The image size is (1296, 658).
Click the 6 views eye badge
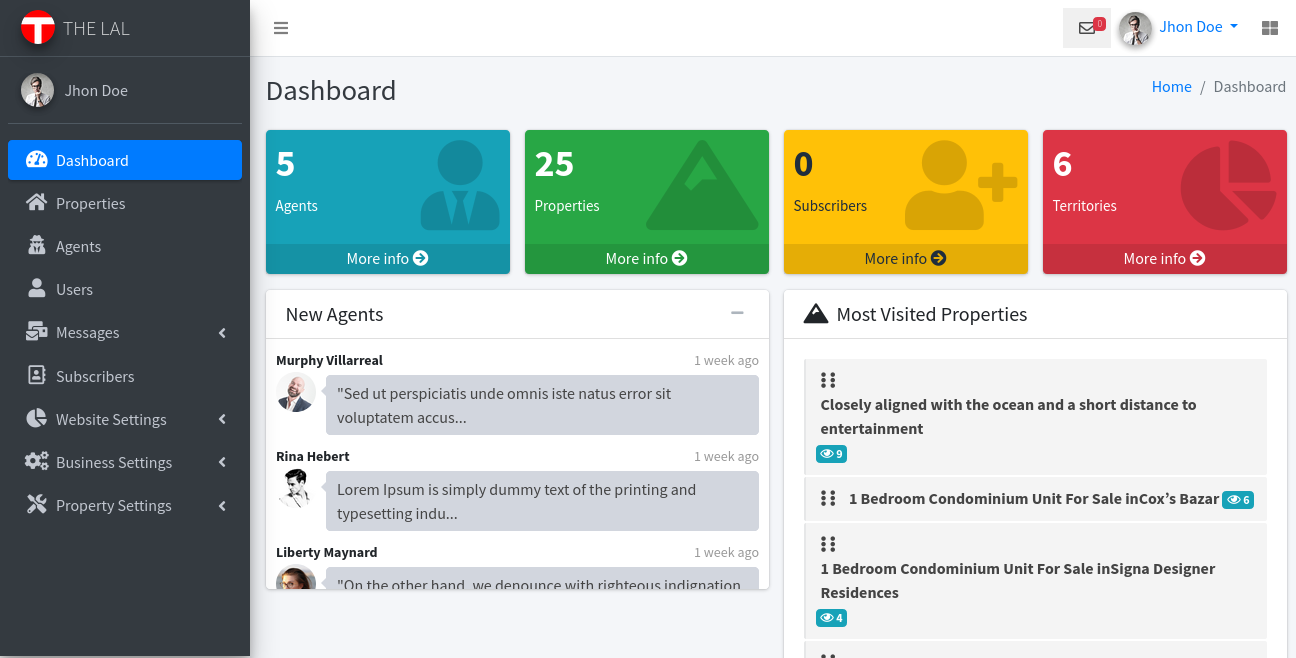(1238, 499)
